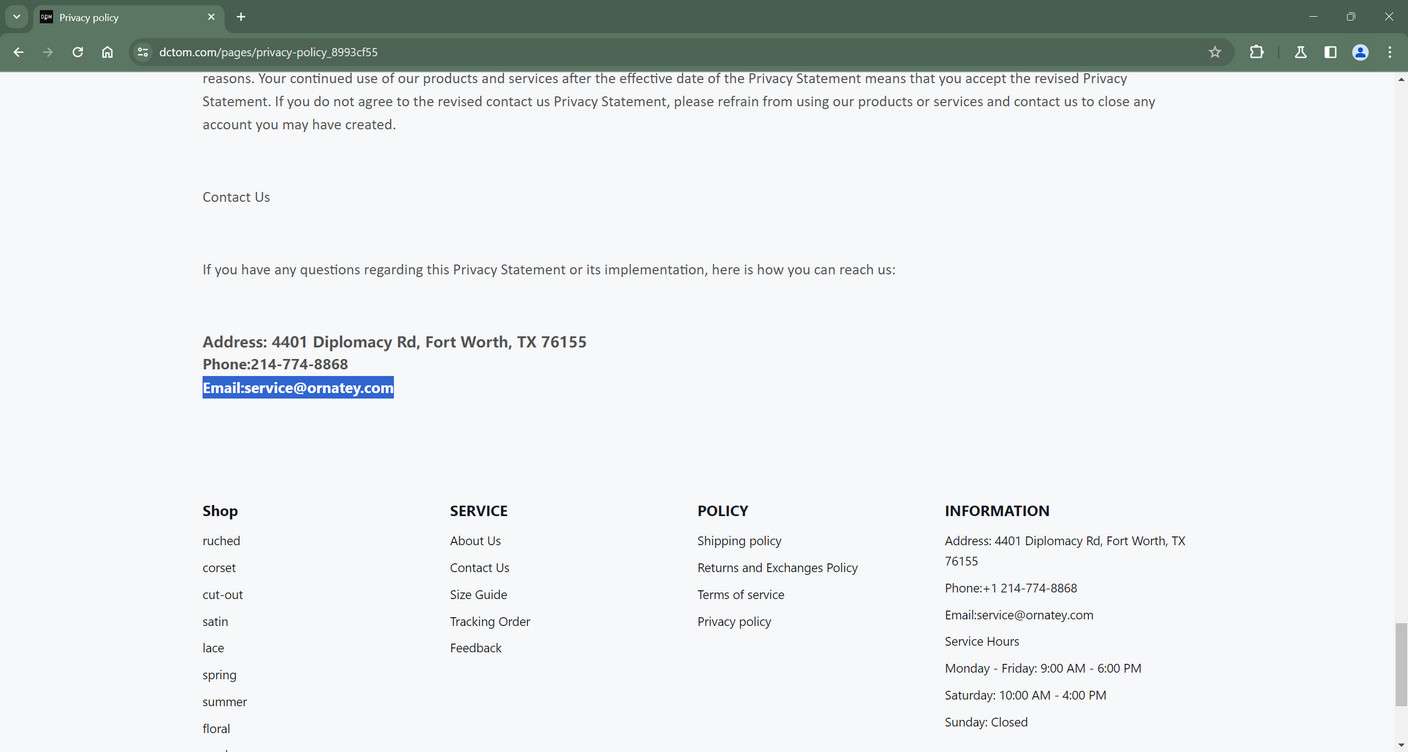Click Monday - Friday hours text
Viewport: 1408px width, 752px height.
tap(1043, 669)
